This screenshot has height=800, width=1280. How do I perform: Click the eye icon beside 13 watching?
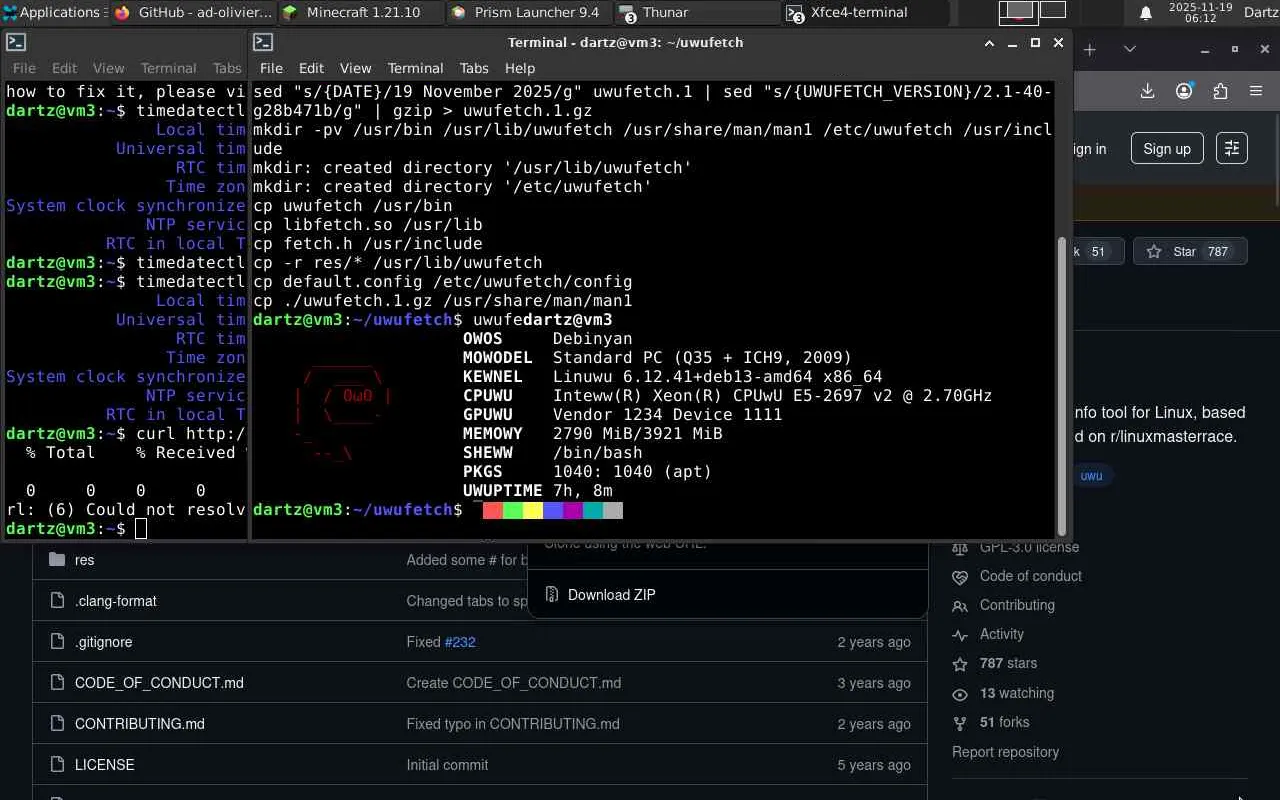[960, 694]
